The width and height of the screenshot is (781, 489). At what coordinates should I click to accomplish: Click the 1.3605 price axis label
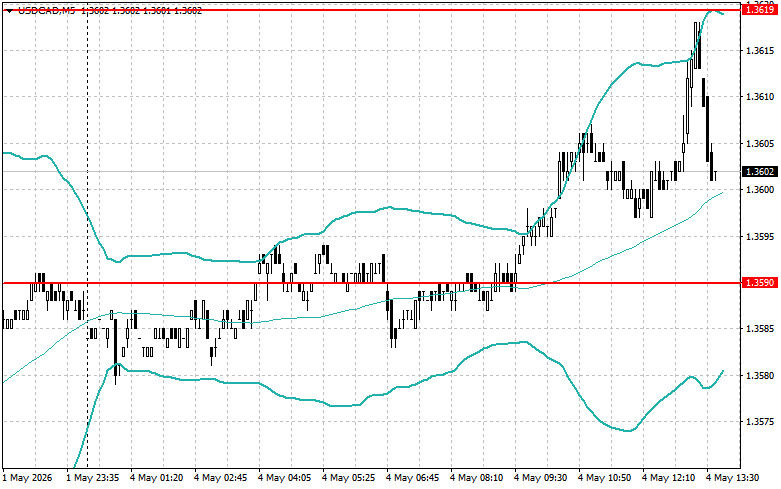point(760,144)
